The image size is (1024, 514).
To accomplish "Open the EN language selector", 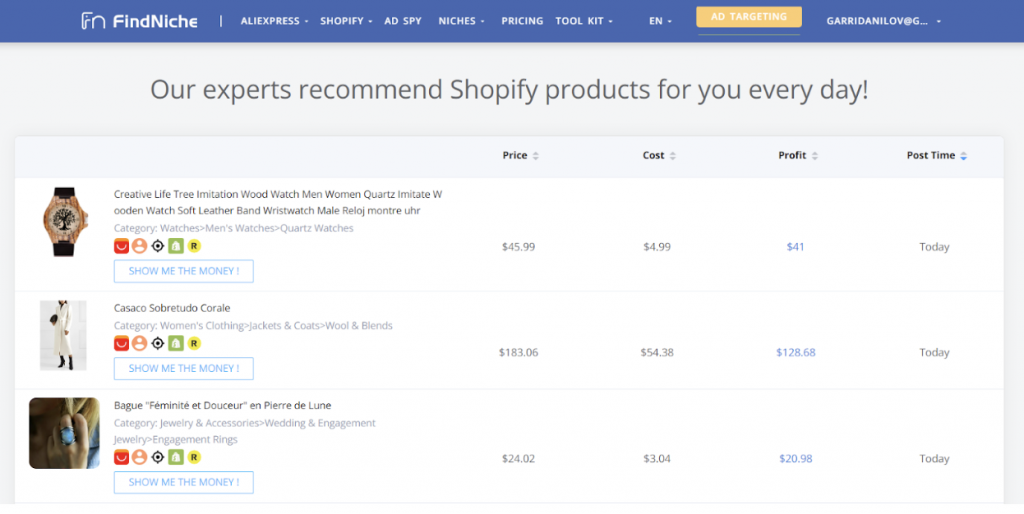I will (660, 21).
